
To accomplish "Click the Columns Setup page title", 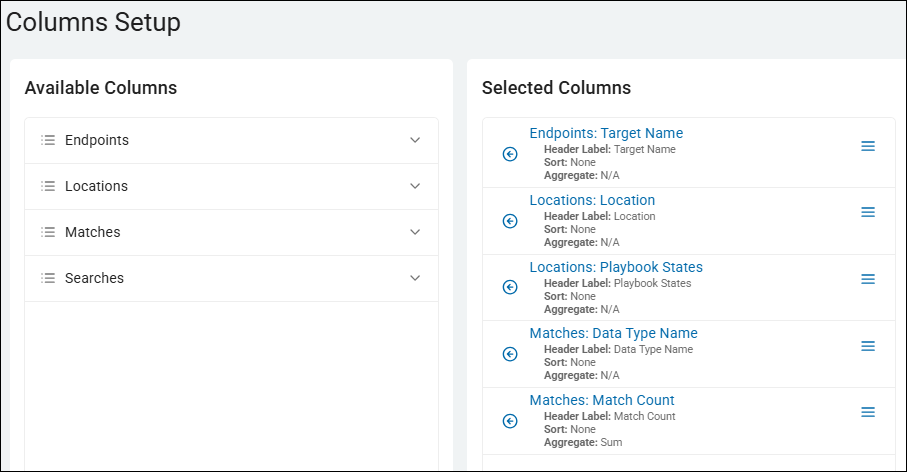I will [x=93, y=23].
